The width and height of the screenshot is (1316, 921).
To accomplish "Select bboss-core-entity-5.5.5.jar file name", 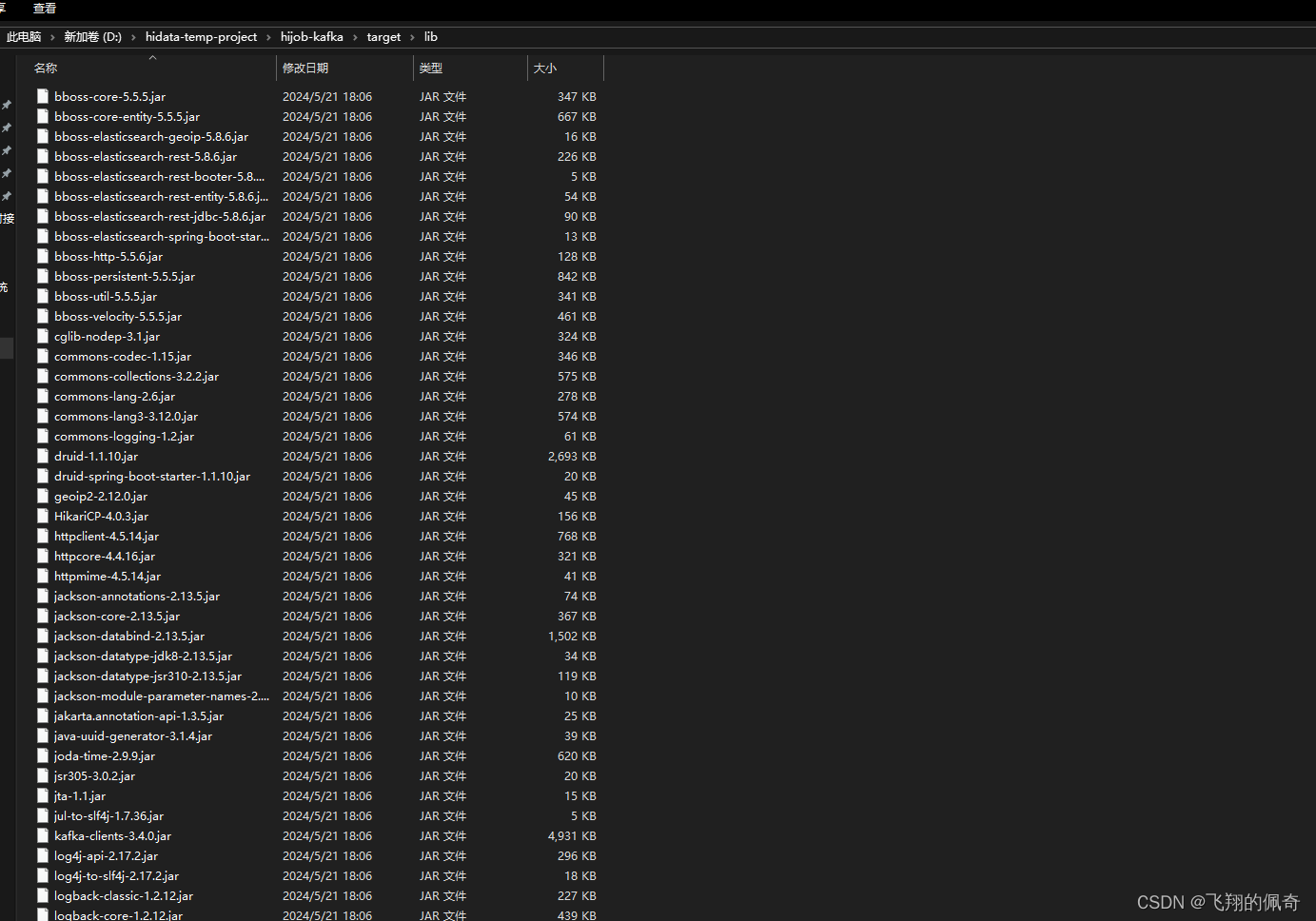I will click(127, 116).
